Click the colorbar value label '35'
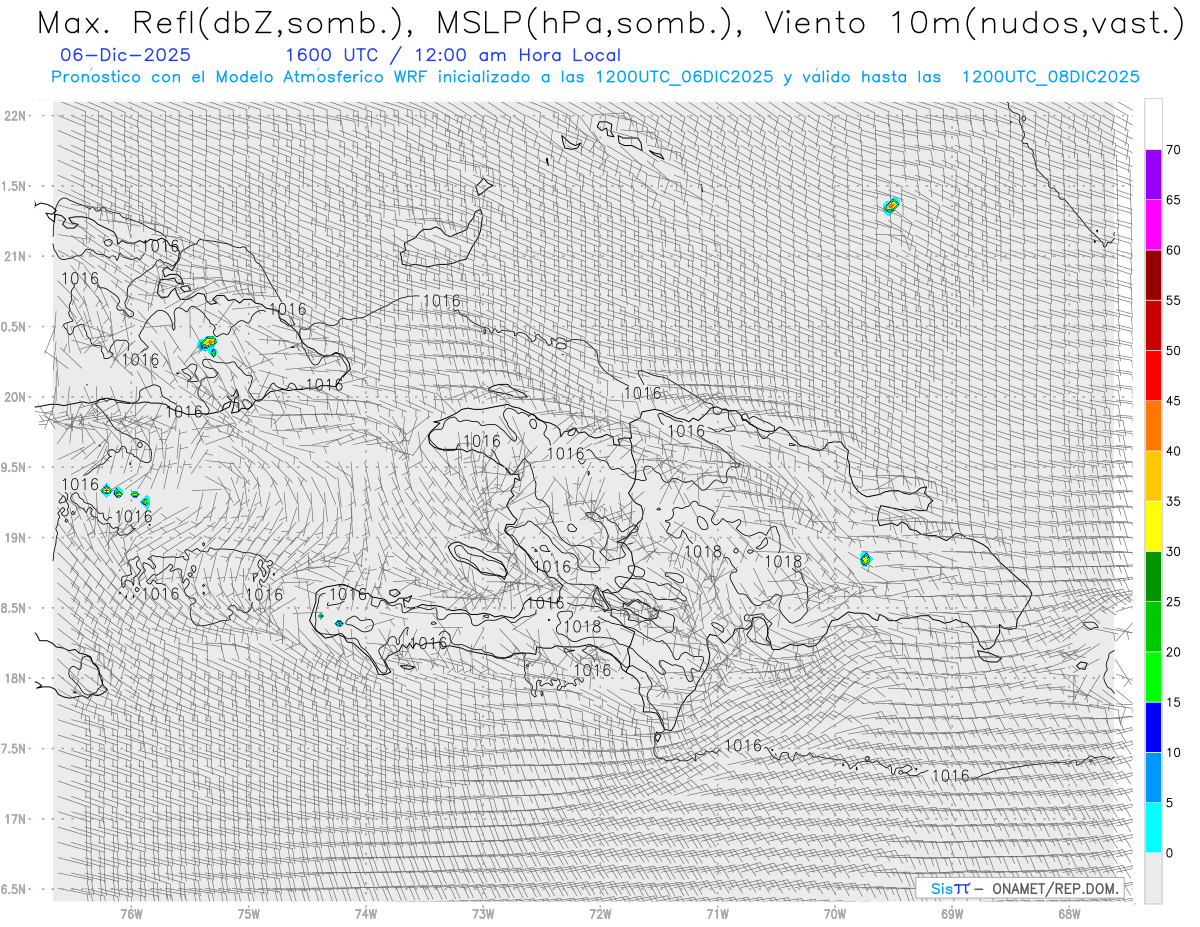 [x=1174, y=501]
